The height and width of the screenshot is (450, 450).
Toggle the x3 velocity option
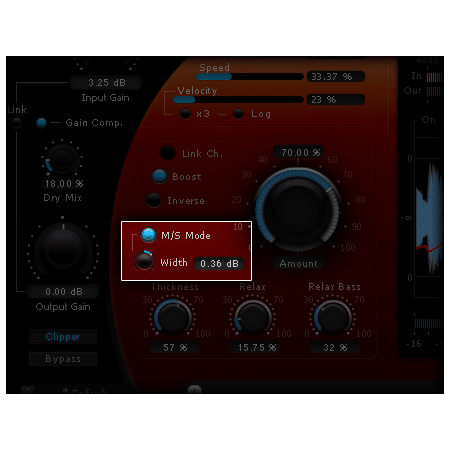pyautogui.click(x=185, y=114)
